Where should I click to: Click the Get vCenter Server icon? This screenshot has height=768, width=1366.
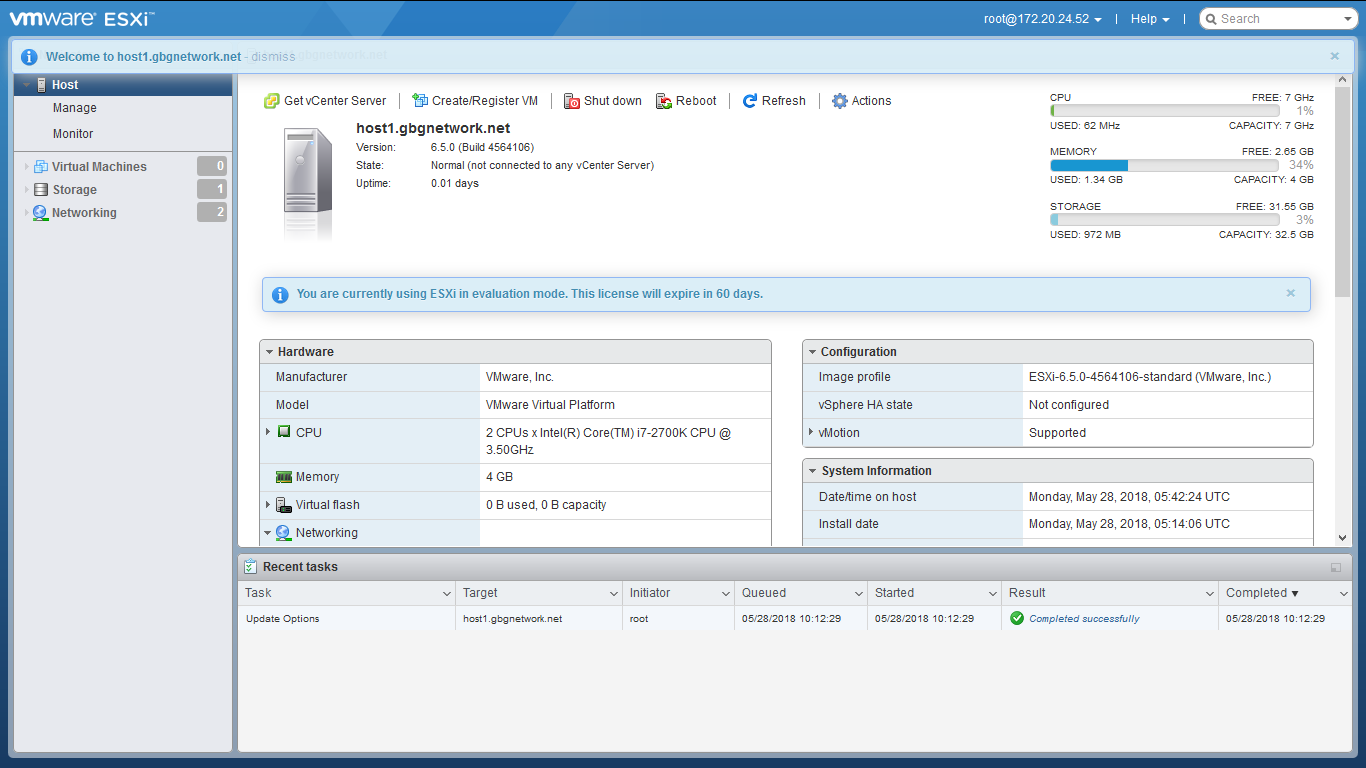pos(271,101)
